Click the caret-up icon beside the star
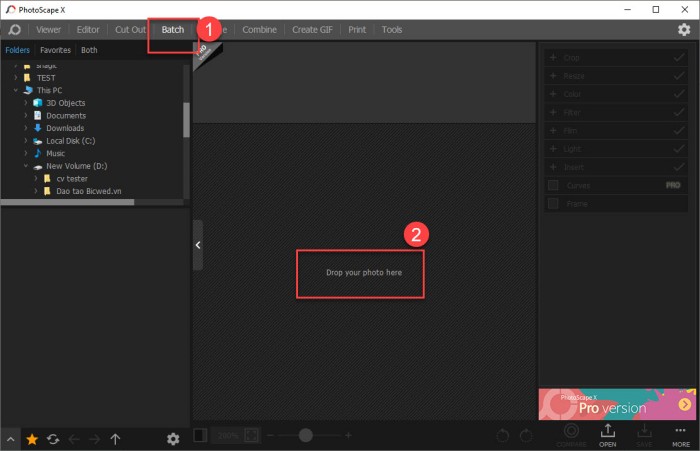This screenshot has width=700, height=451. point(11,439)
